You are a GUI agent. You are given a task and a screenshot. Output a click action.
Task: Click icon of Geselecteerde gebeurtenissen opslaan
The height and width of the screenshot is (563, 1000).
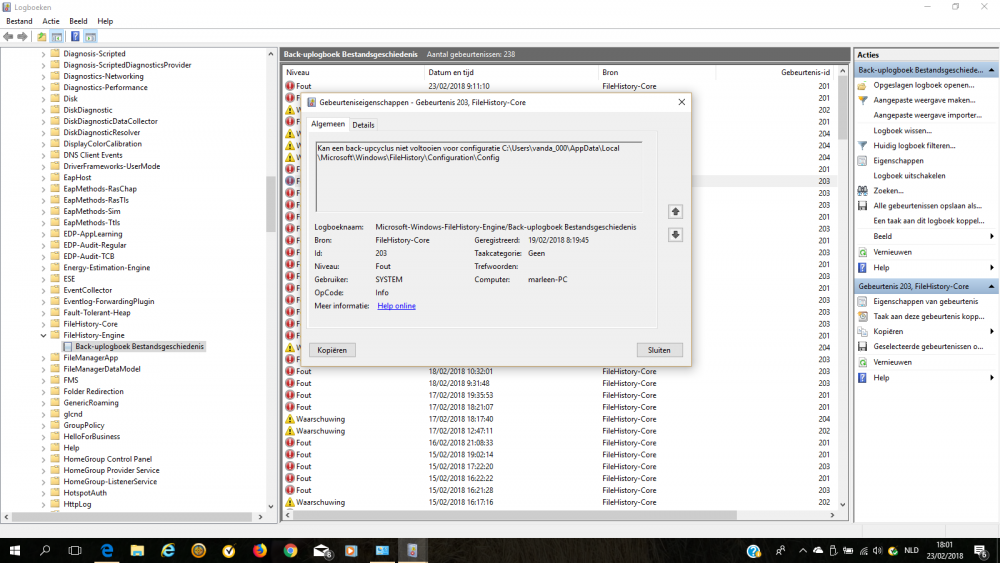point(862,347)
